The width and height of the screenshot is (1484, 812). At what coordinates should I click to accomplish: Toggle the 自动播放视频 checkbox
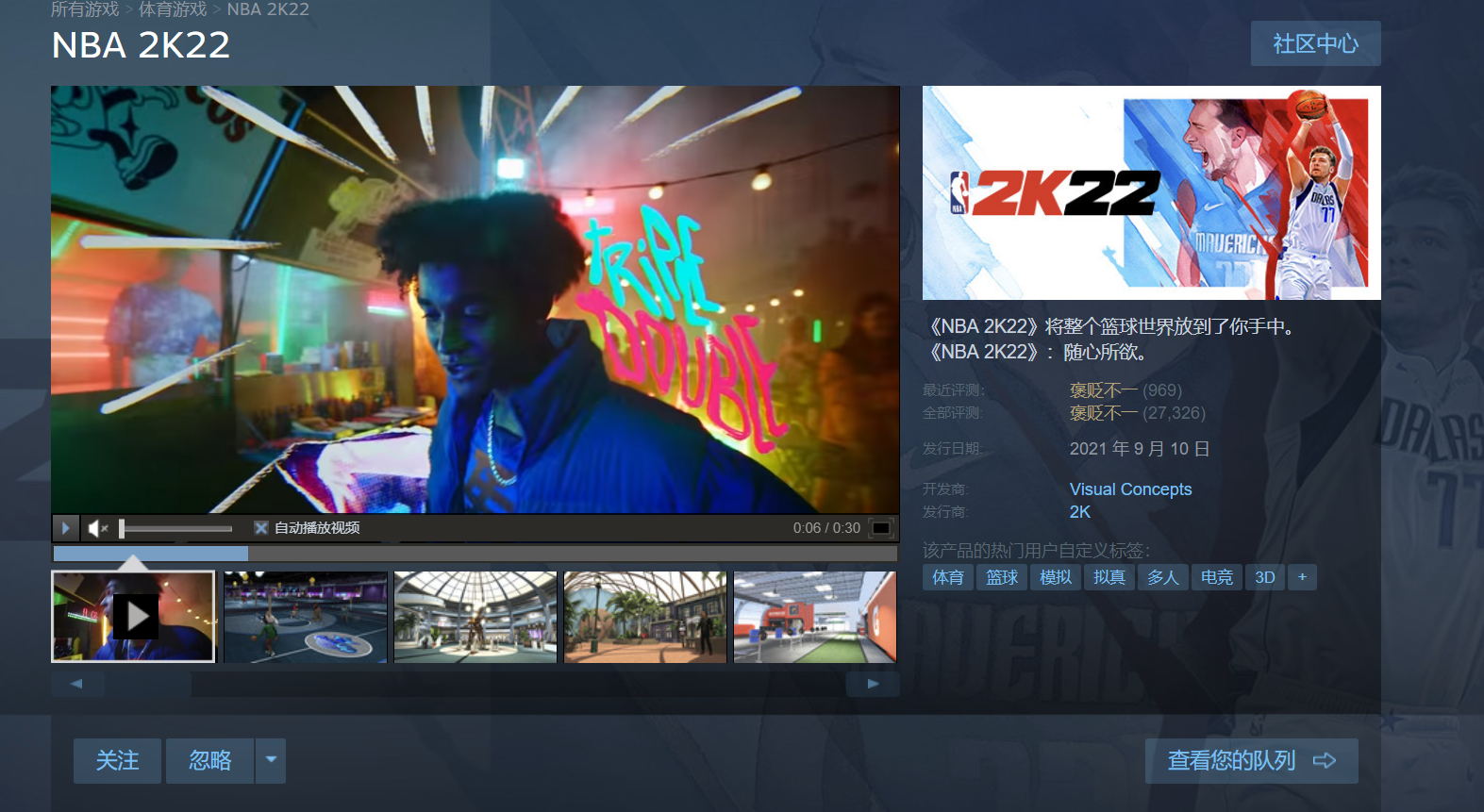tap(261, 528)
